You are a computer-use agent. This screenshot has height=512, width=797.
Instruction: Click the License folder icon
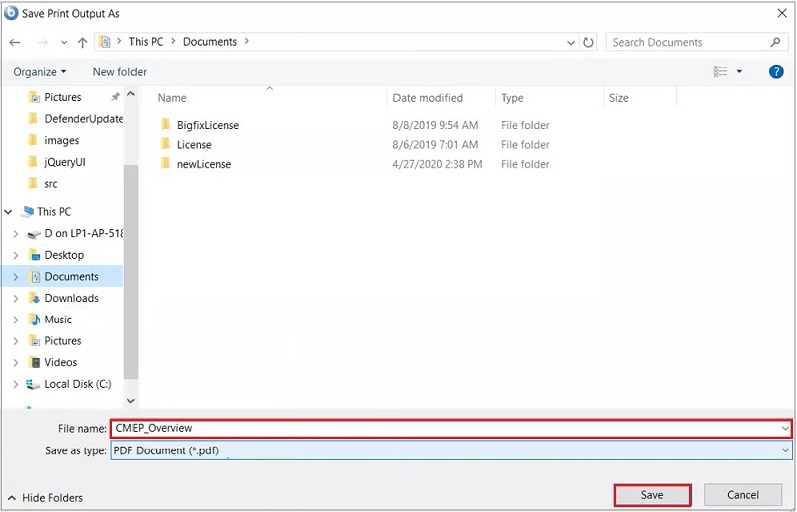(165, 144)
